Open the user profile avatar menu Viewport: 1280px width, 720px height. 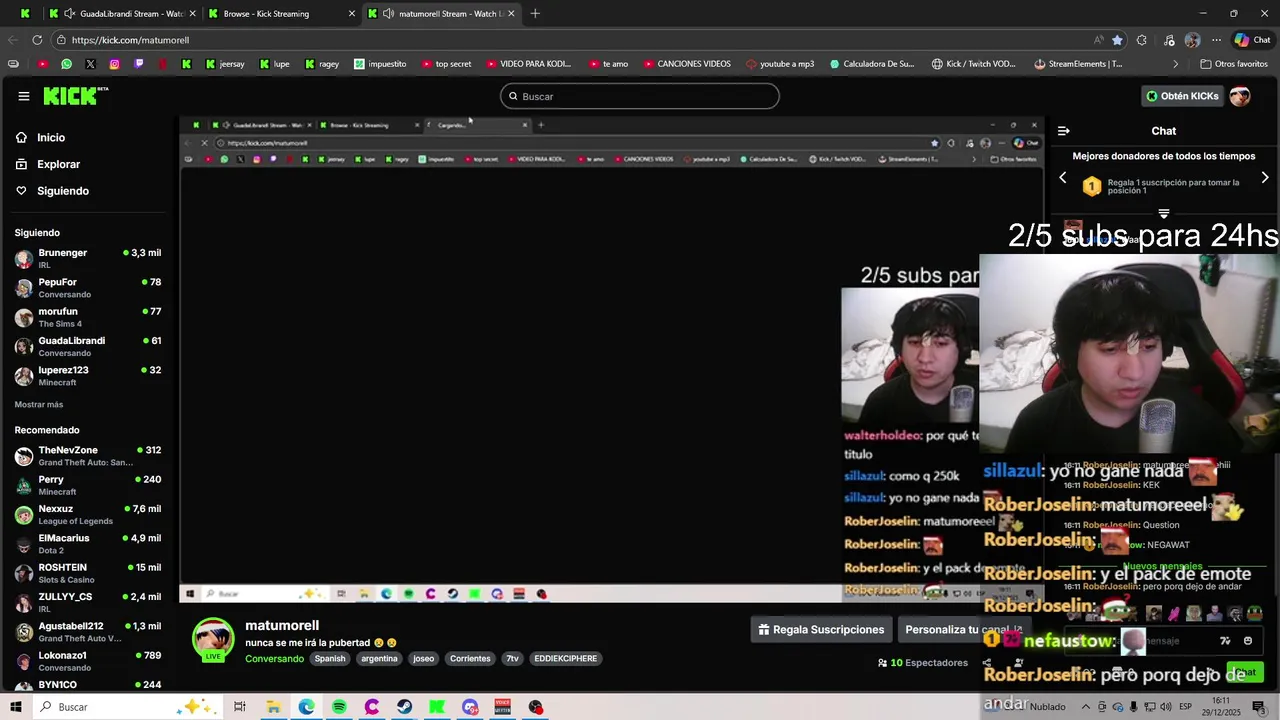[x=1240, y=96]
